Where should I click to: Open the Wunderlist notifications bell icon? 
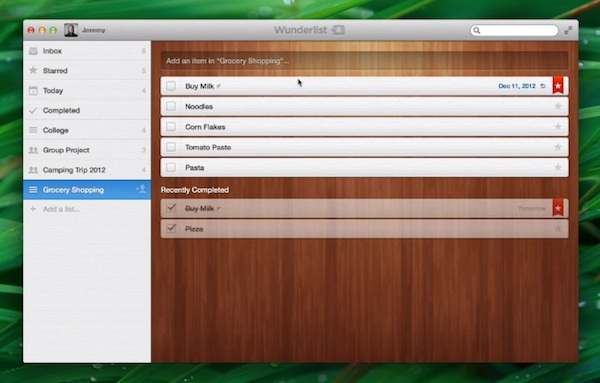[x=338, y=30]
